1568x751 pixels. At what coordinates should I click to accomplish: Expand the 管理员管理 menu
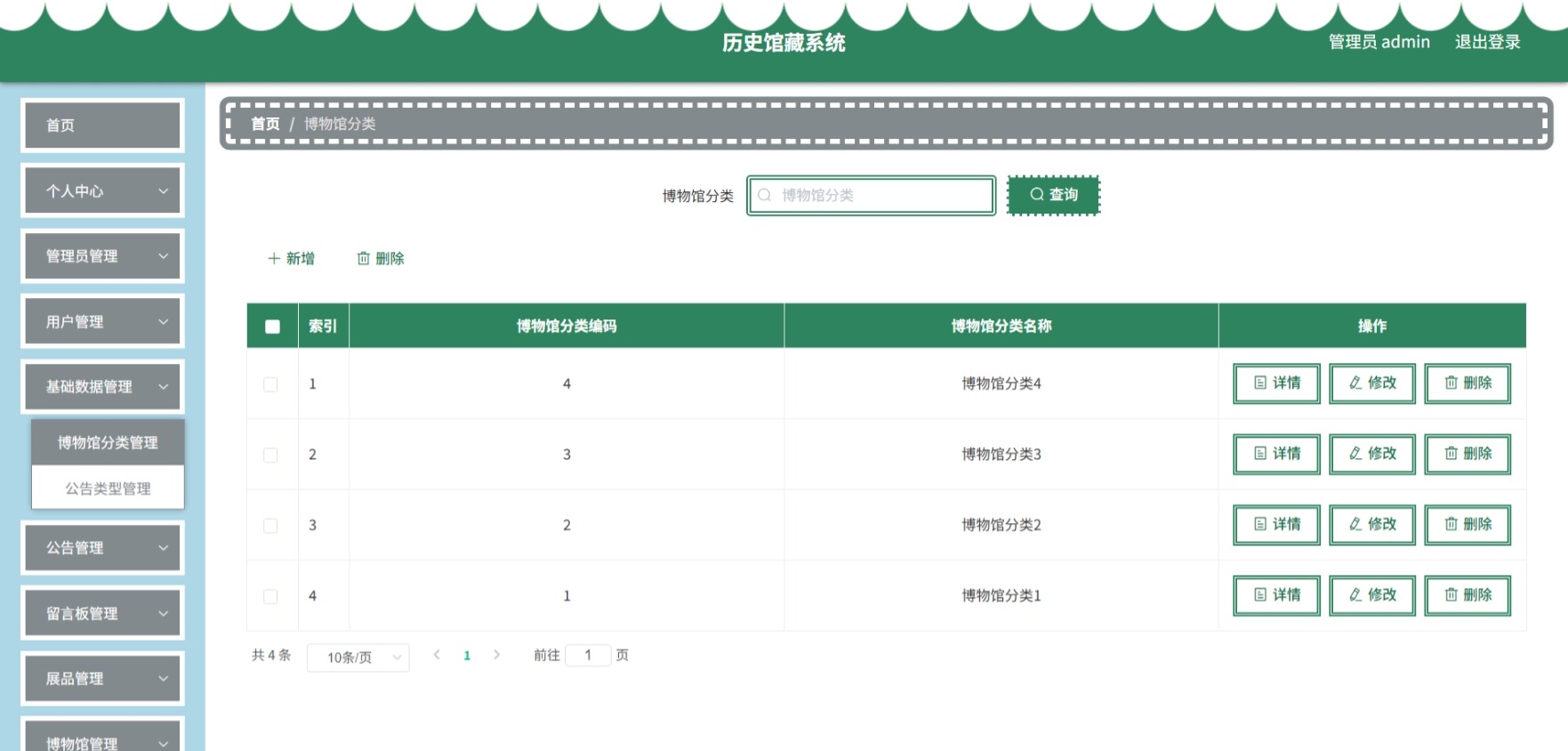102,256
